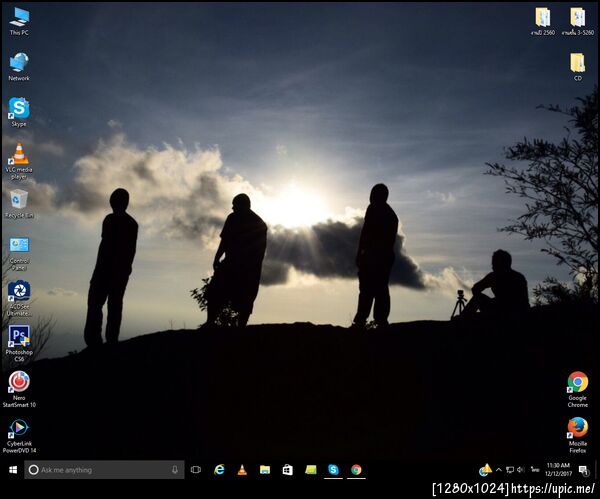Open the This PC desktop icon
Viewport: 600px width, 499px height.
tap(19, 22)
